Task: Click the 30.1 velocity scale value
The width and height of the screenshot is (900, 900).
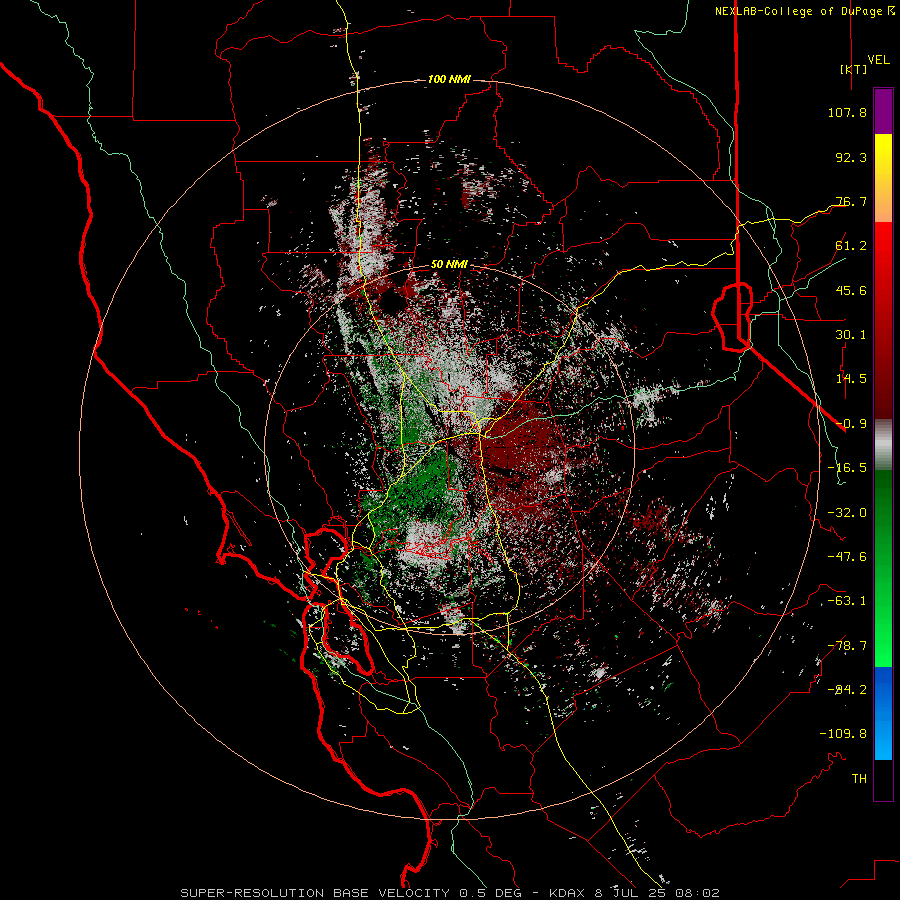Action: click(x=851, y=335)
